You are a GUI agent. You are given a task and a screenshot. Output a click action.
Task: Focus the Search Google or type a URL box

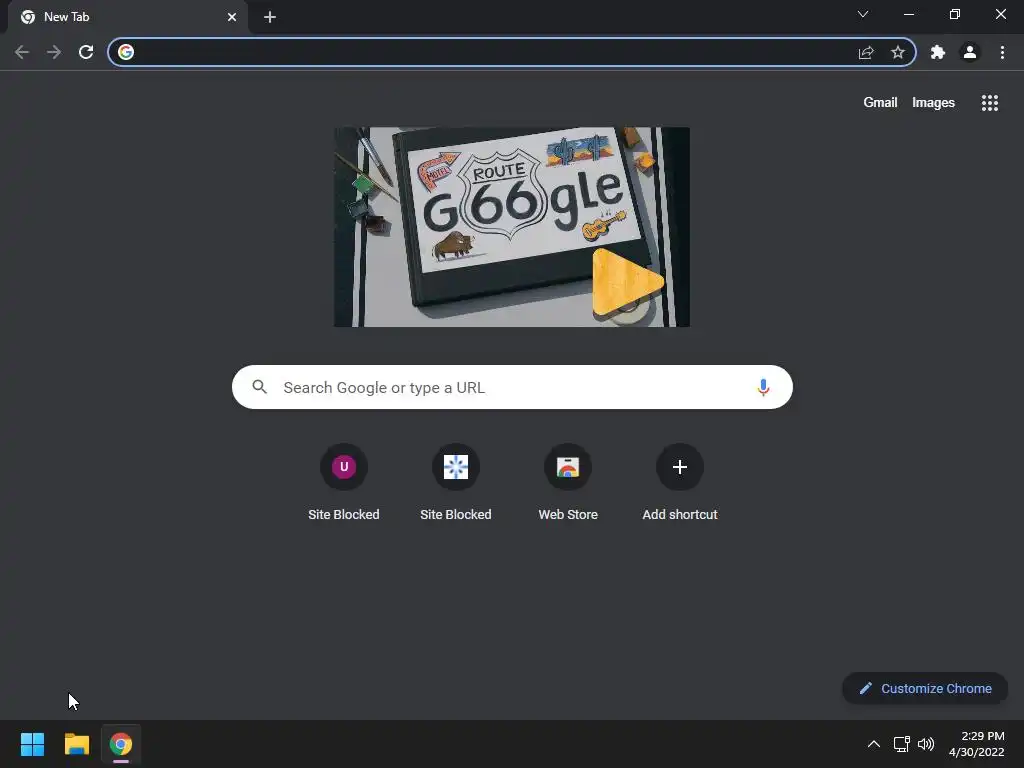[512, 387]
